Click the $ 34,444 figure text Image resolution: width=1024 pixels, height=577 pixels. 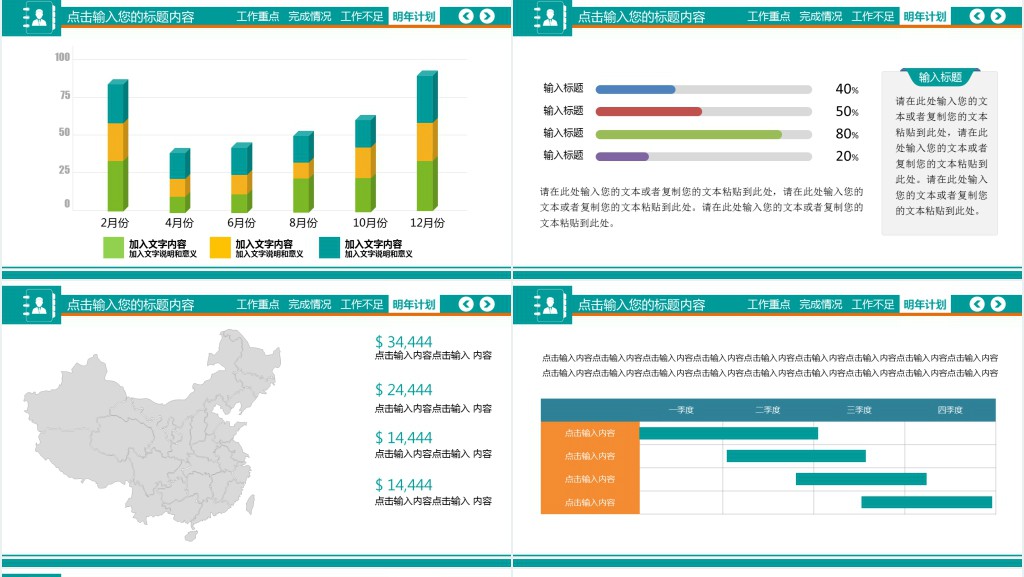(404, 342)
